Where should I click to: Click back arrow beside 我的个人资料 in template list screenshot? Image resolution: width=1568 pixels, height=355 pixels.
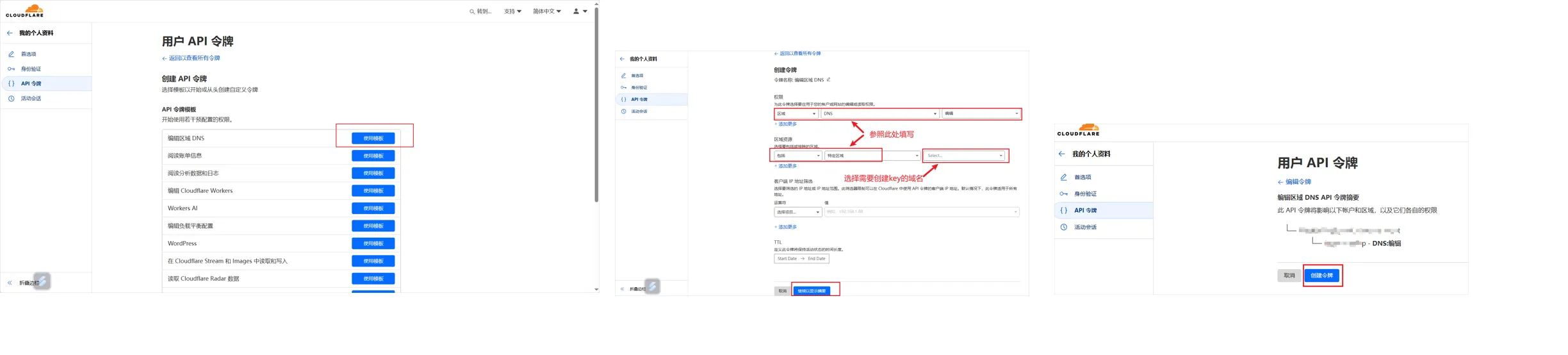click(x=10, y=33)
